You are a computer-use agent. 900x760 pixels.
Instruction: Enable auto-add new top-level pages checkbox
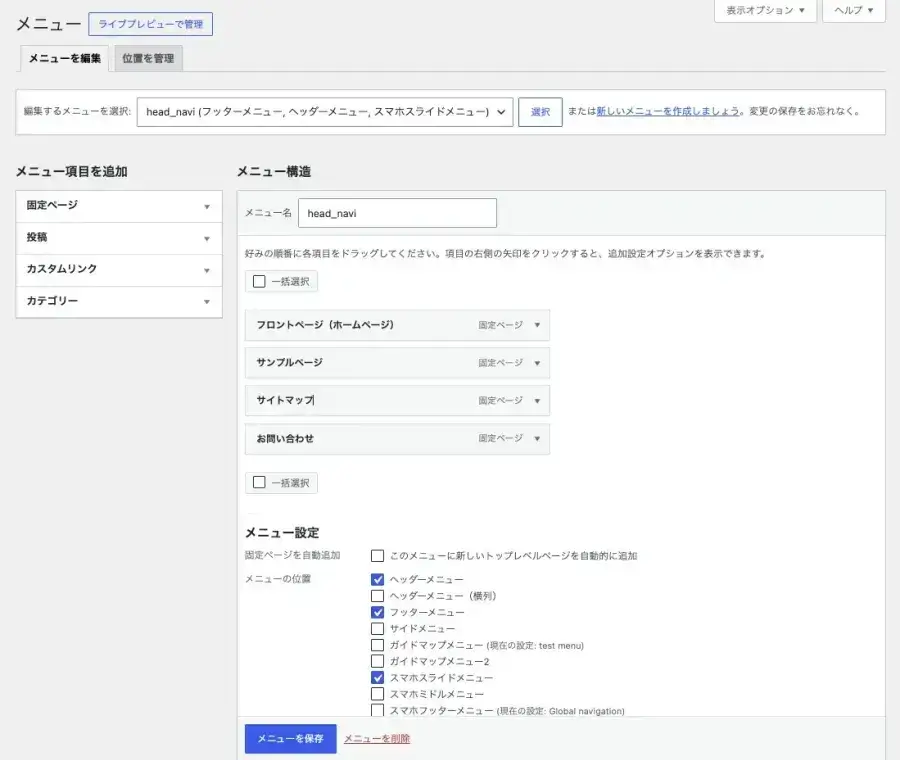pos(377,556)
